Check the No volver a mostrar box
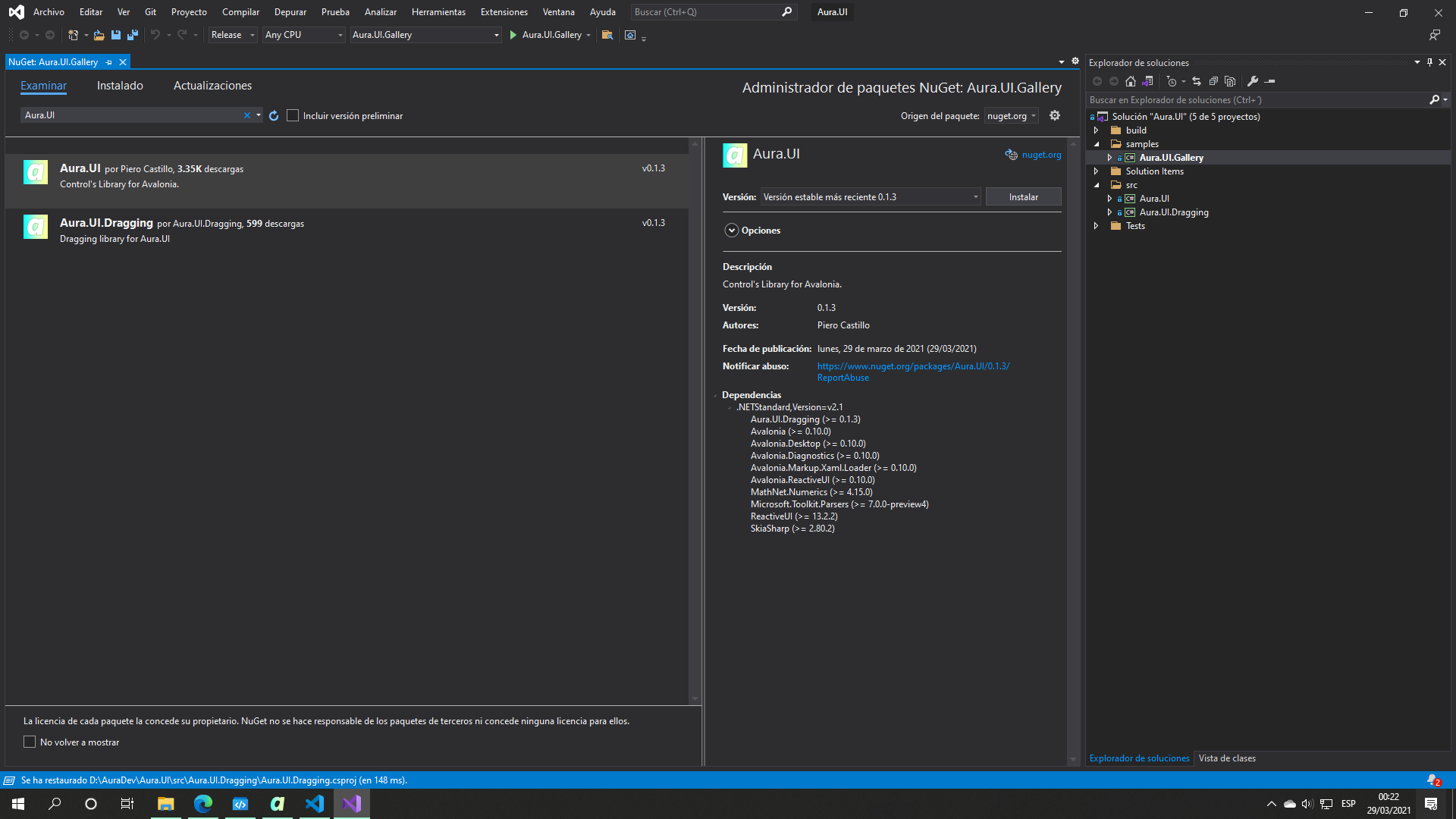 click(30, 742)
